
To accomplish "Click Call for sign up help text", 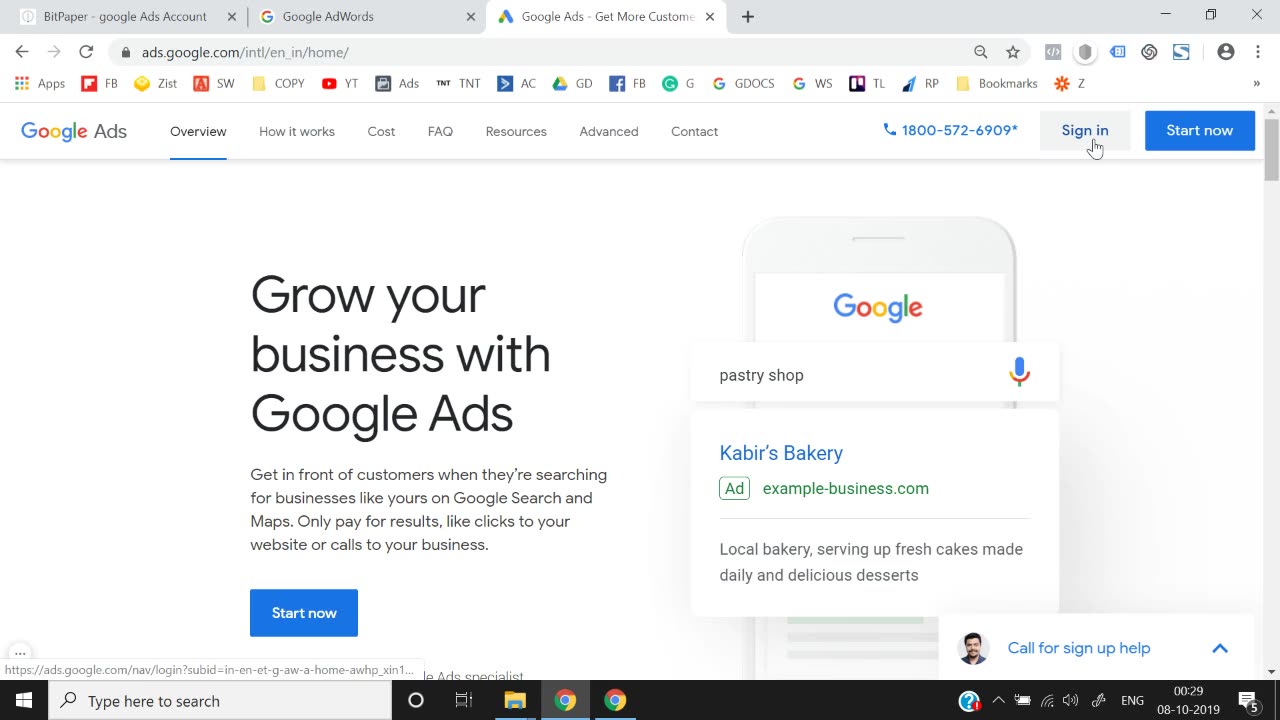I will [1079, 648].
